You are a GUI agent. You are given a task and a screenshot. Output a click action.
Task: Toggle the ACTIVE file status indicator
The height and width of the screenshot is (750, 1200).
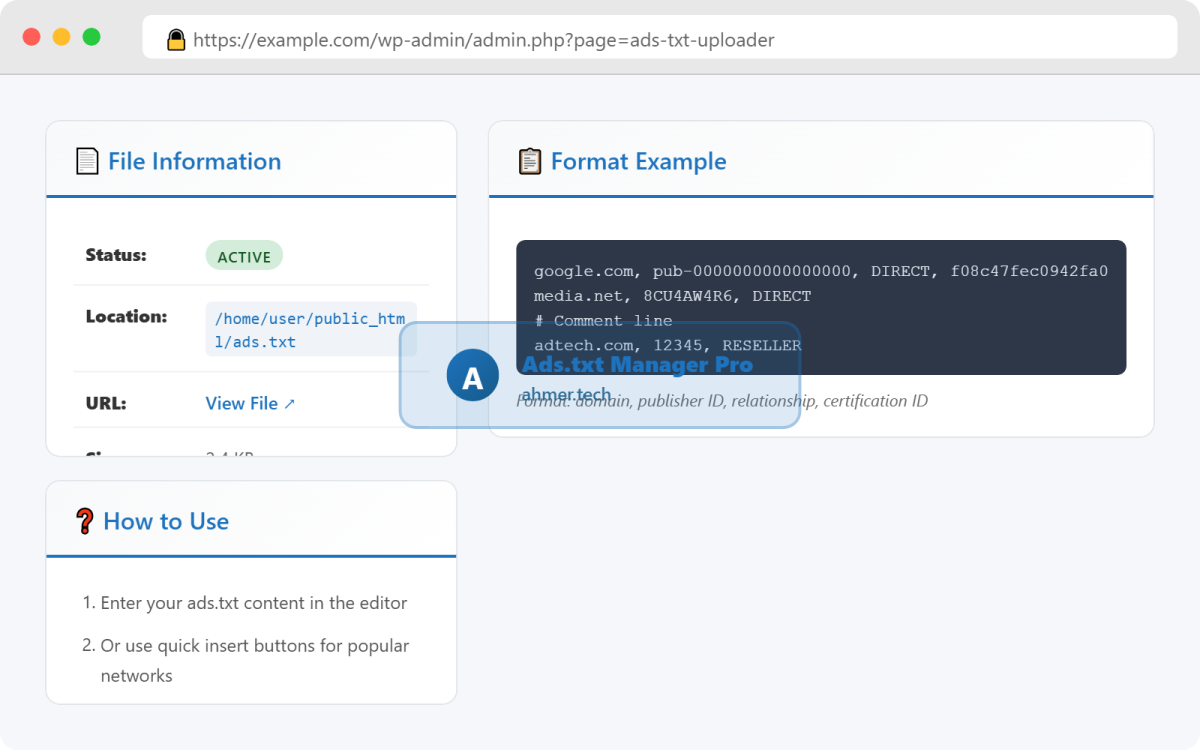244,255
